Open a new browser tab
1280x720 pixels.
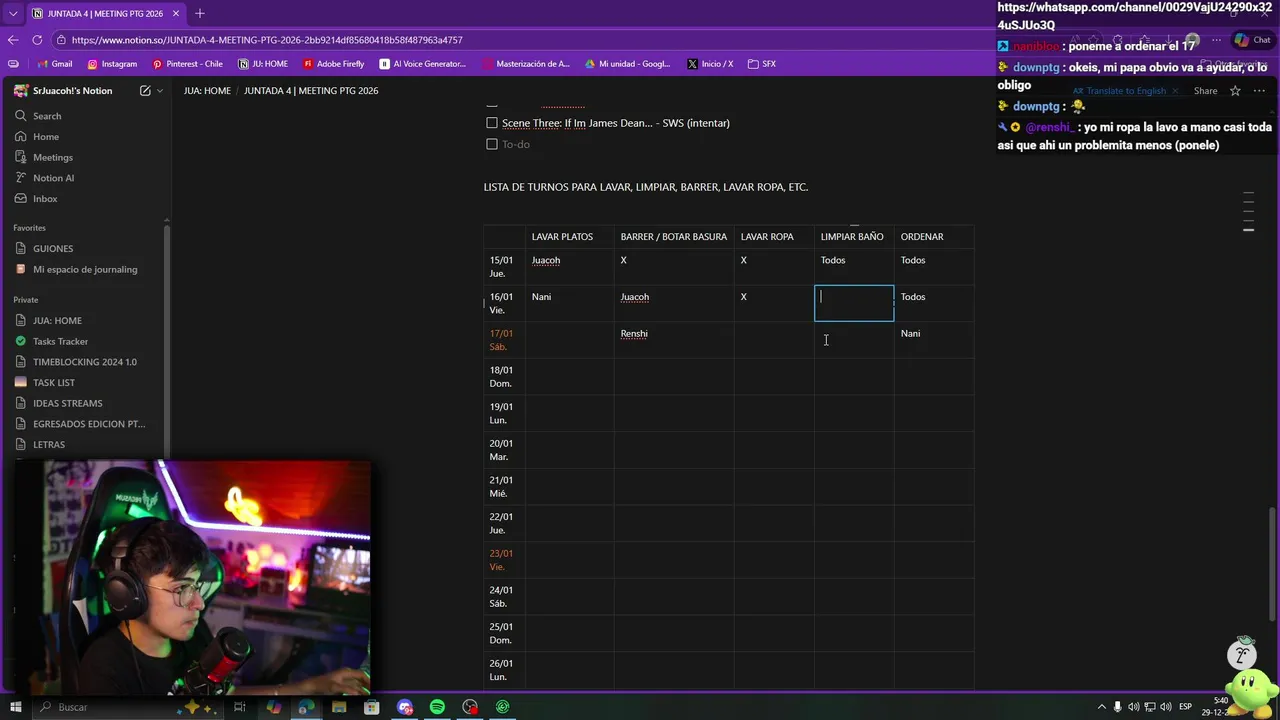pos(200,13)
